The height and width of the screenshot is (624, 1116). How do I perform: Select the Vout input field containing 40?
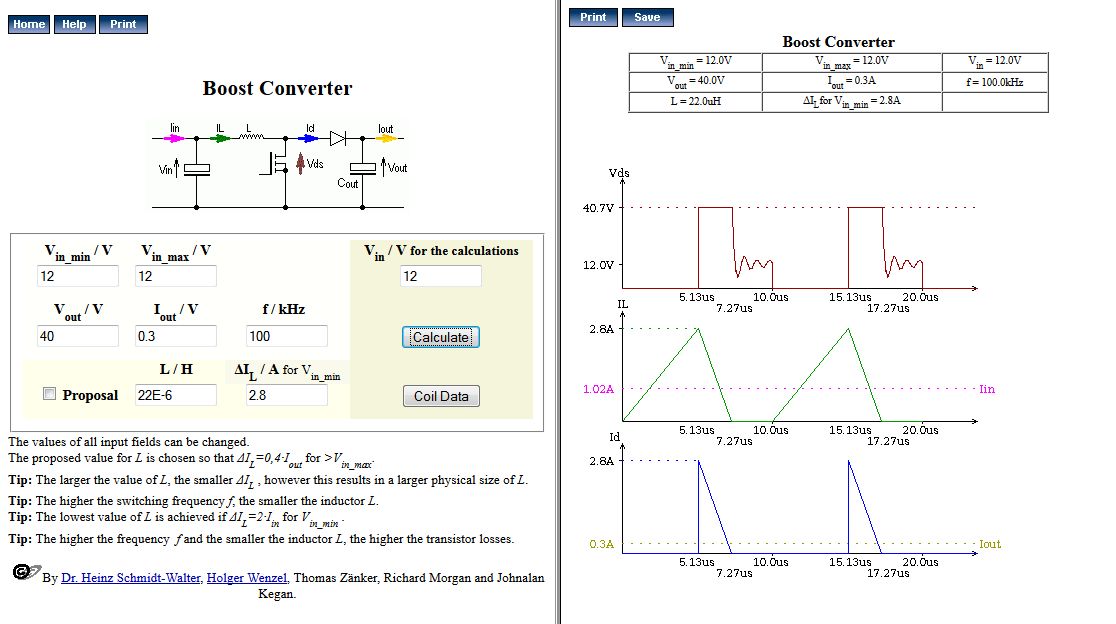coord(78,336)
